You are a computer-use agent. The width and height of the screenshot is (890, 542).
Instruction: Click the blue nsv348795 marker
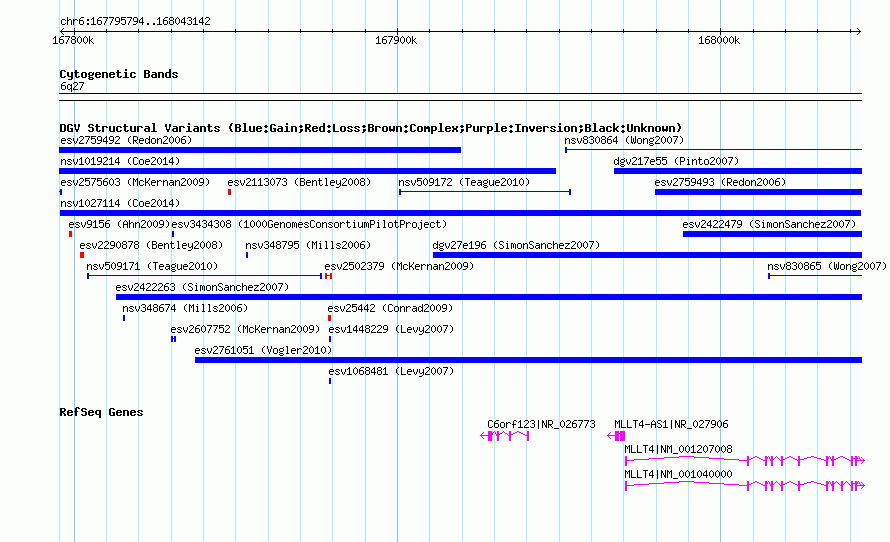pyautogui.click(x=247, y=255)
